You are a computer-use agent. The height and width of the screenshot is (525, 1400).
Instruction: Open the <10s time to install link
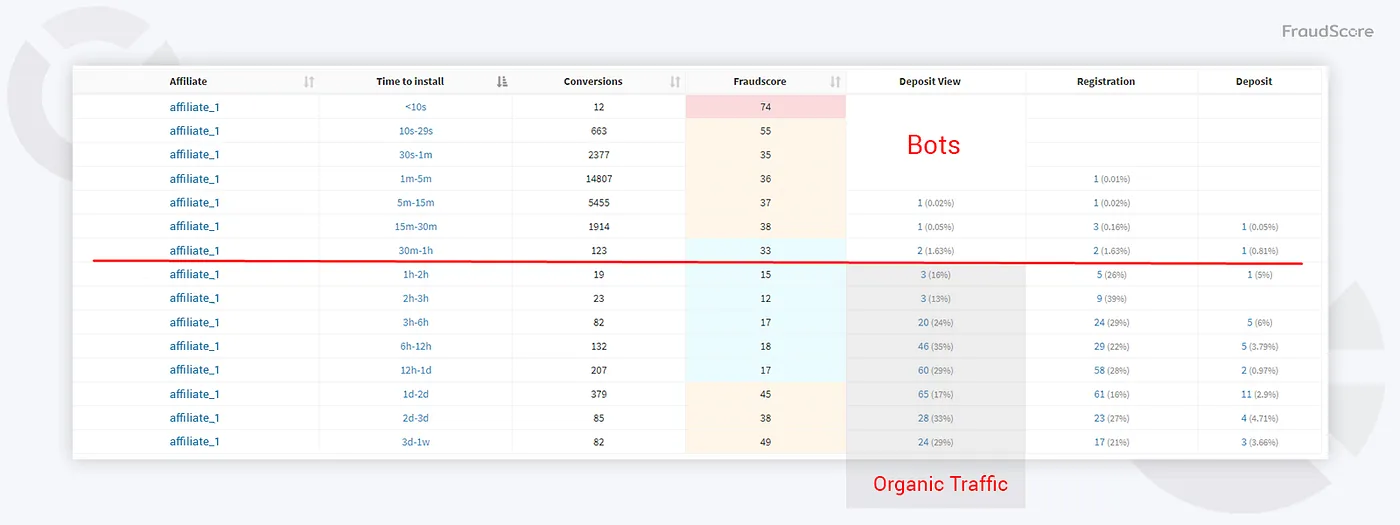click(417, 107)
